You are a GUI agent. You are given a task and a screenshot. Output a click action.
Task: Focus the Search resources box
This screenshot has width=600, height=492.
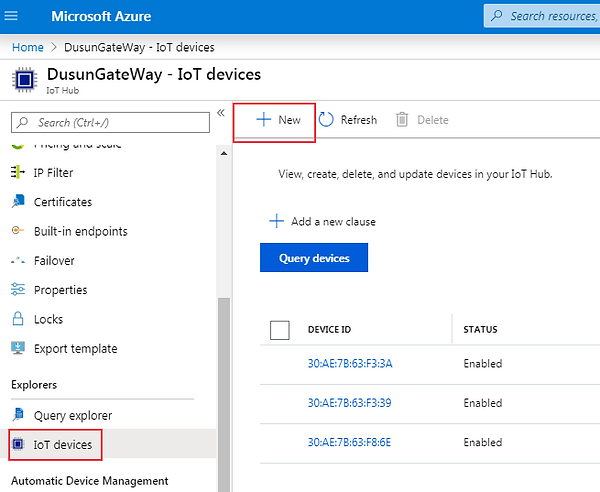[x=541, y=16]
